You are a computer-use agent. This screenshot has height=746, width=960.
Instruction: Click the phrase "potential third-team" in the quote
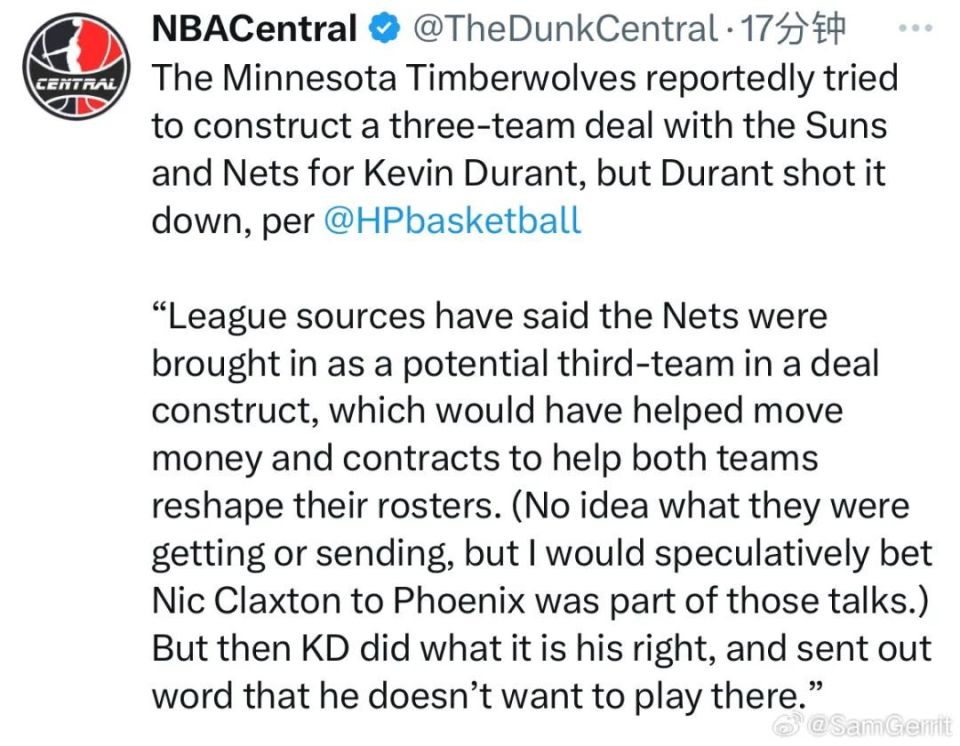(x=568, y=363)
